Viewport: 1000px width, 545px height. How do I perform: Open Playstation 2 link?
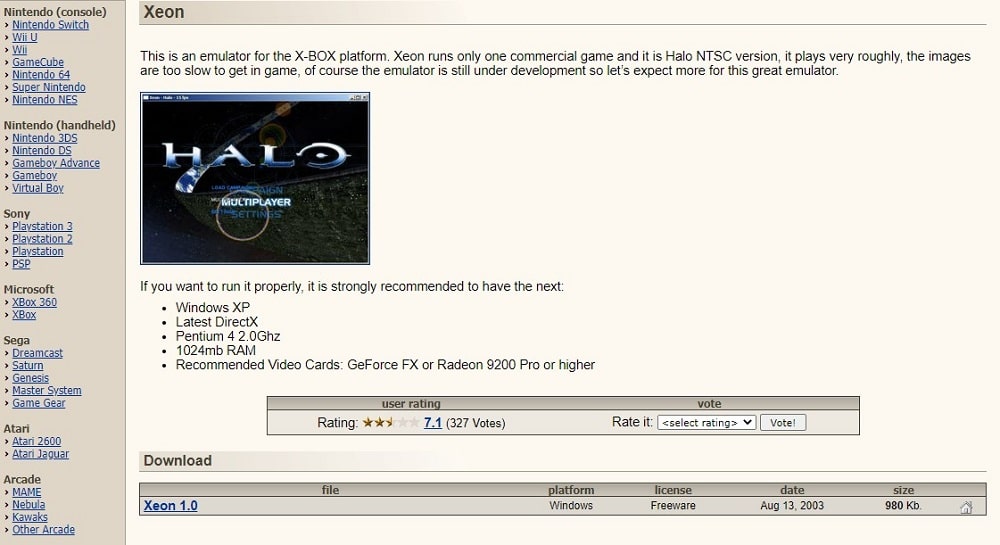pyautogui.click(x=42, y=239)
